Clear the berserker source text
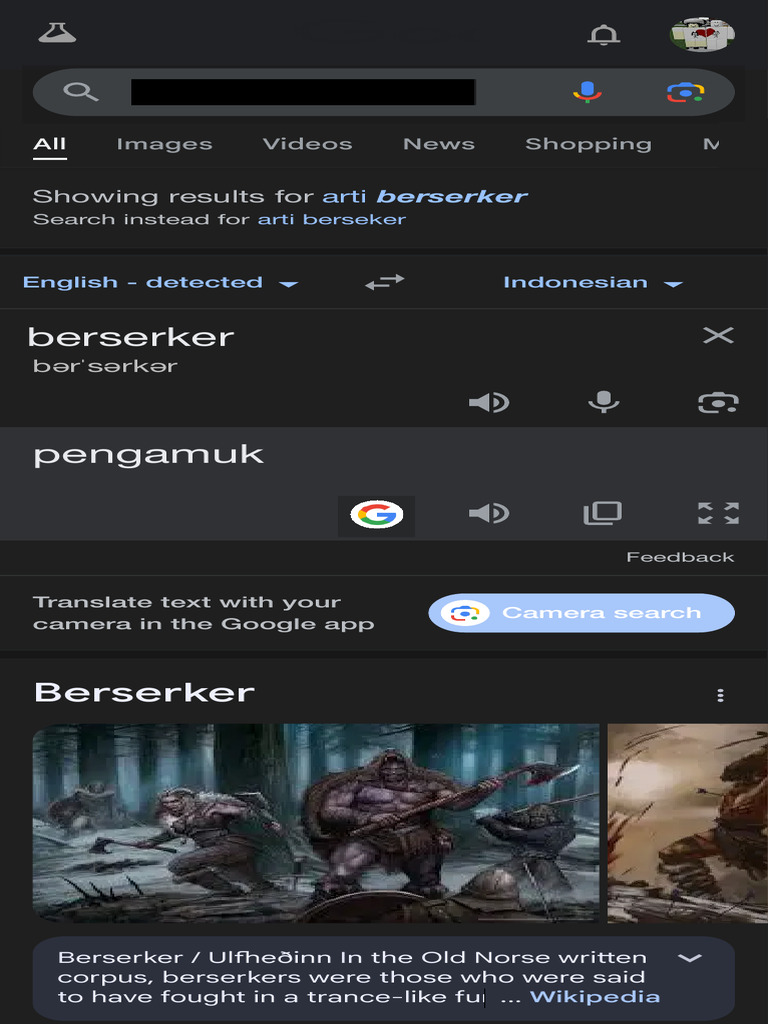 click(x=718, y=336)
